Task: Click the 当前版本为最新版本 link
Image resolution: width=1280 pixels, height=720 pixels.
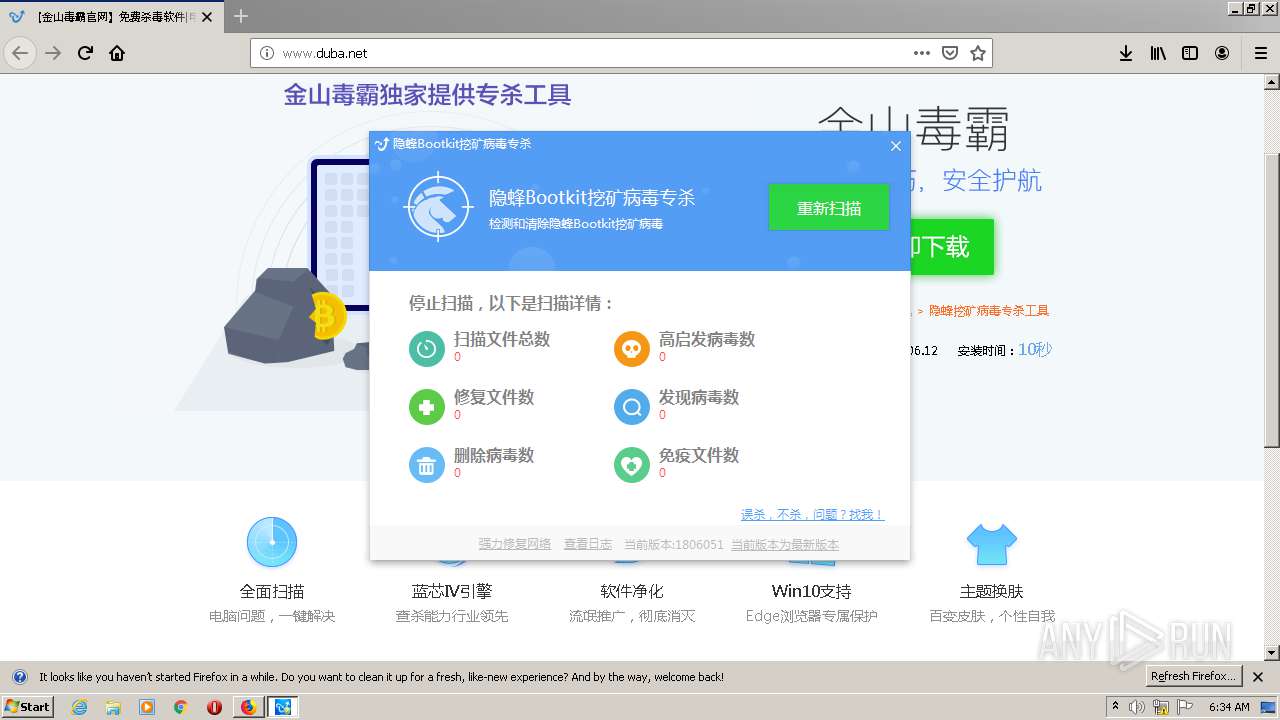Action: [x=785, y=545]
